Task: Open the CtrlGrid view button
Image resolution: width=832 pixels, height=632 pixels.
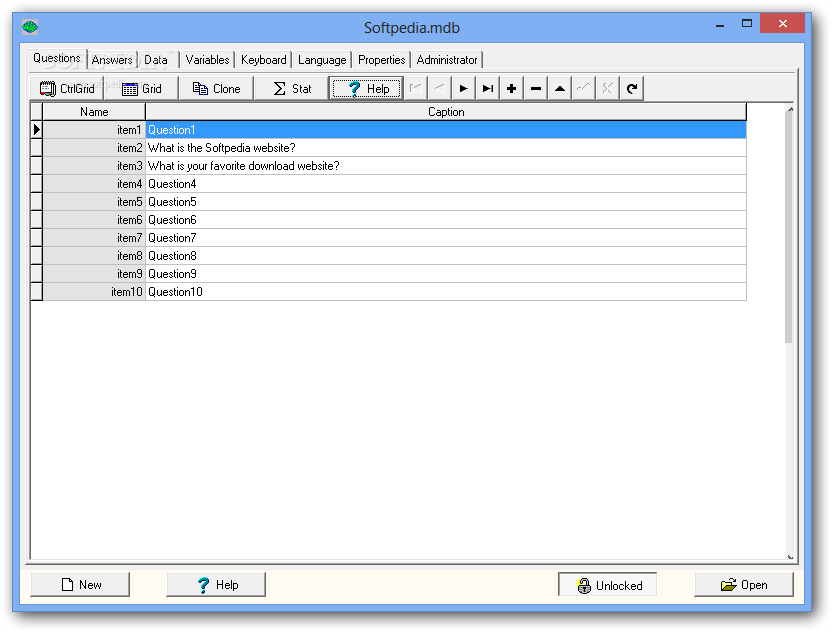Action: tap(67, 89)
